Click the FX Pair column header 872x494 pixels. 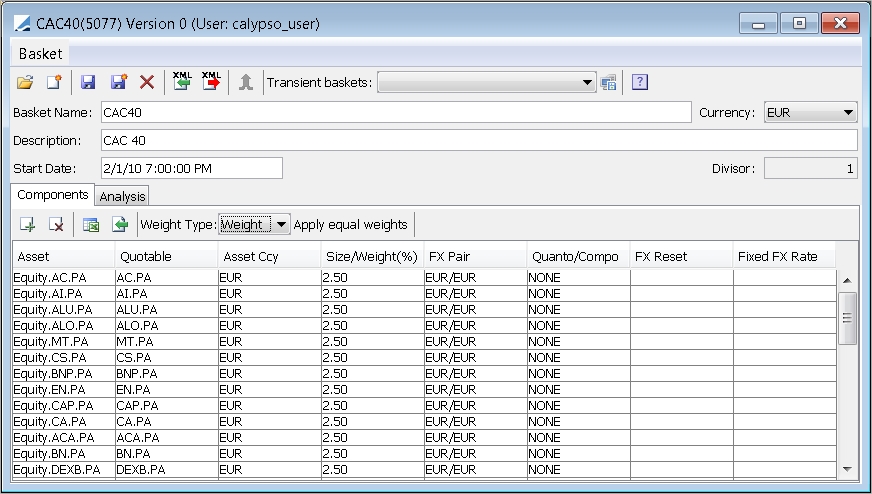click(x=475, y=256)
